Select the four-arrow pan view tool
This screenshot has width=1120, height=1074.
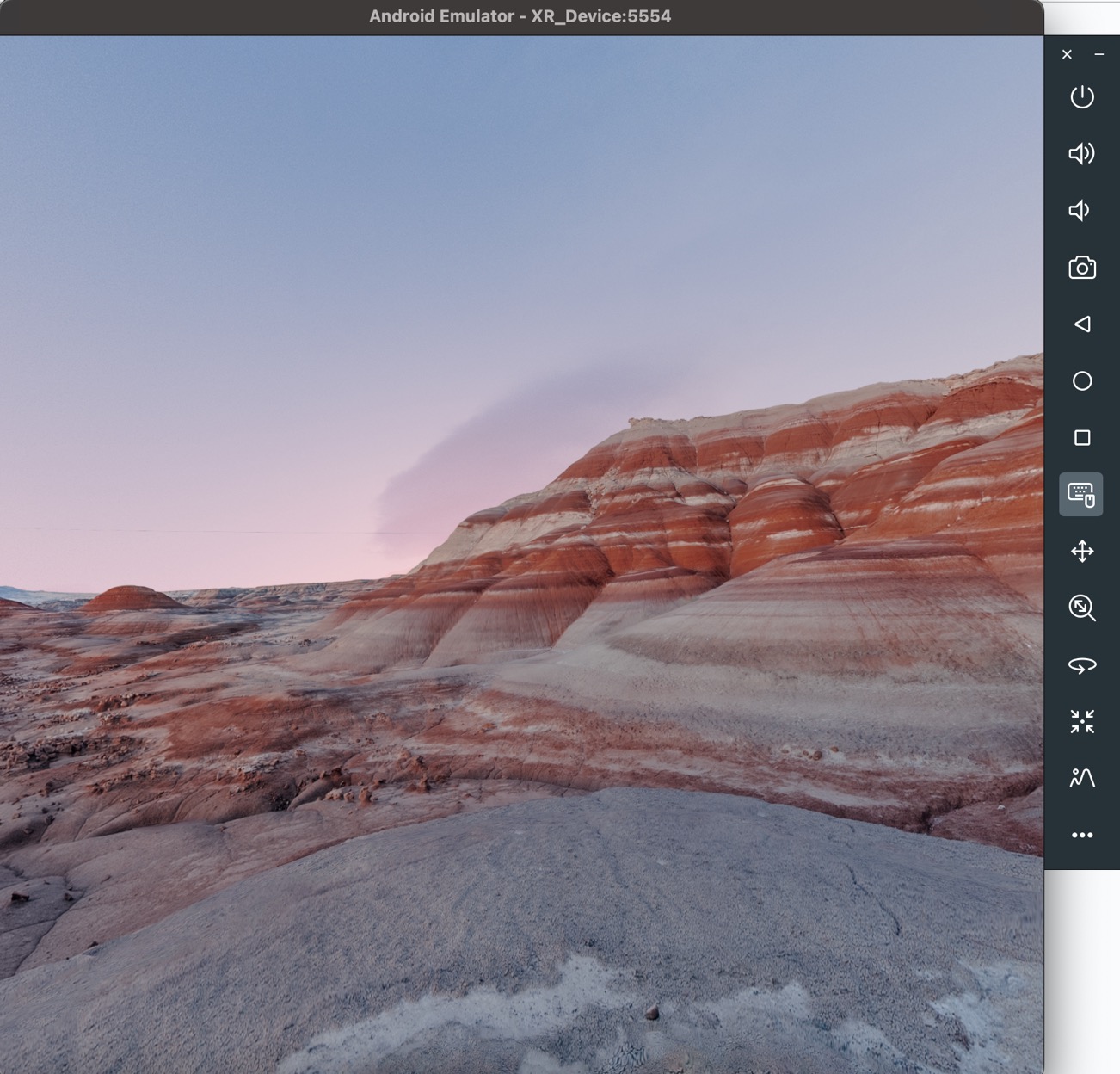click(1081, 552)
